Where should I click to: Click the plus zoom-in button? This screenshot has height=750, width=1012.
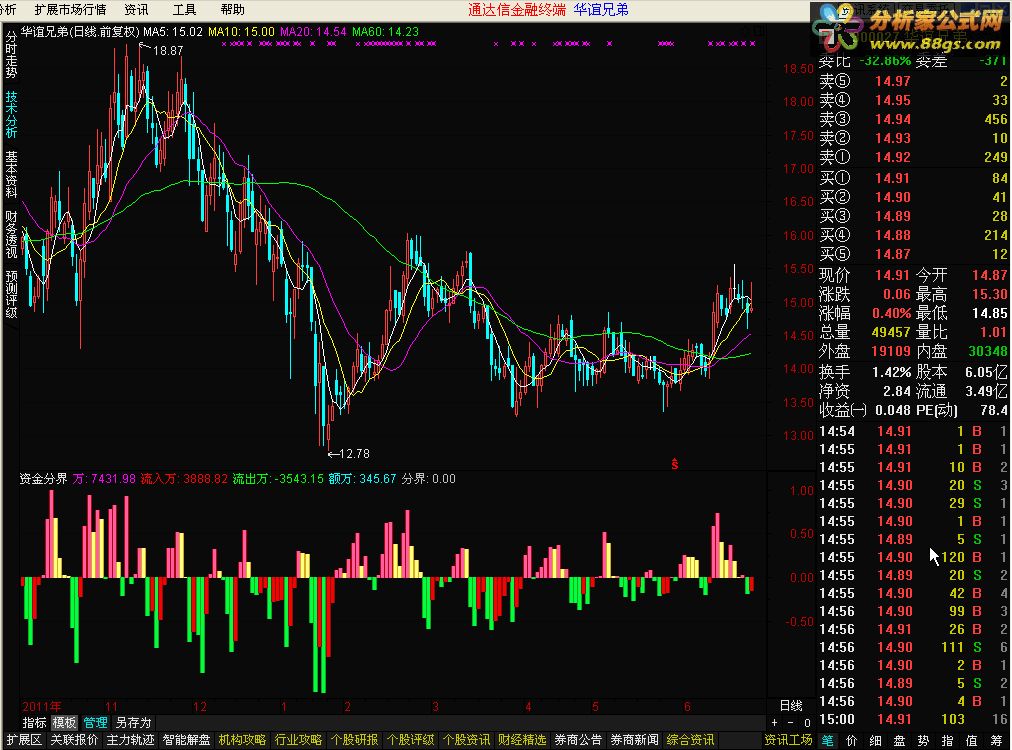pos(774,723)
